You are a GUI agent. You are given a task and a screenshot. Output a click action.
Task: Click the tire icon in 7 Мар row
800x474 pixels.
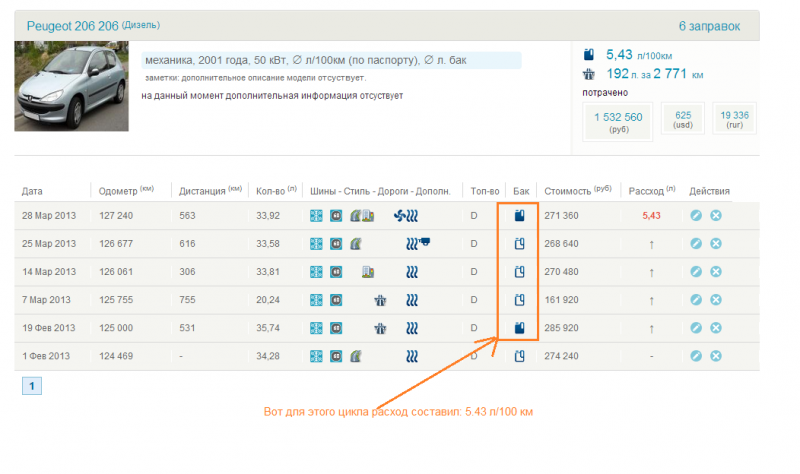(316, 299)
